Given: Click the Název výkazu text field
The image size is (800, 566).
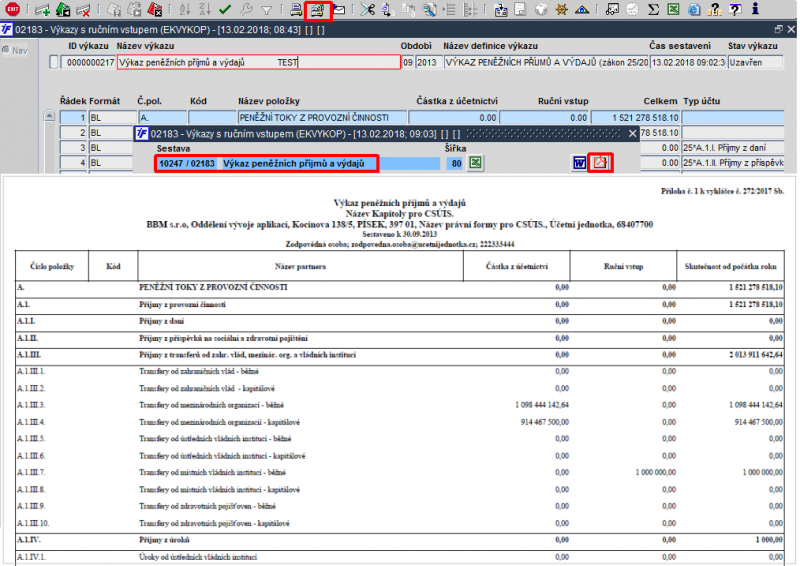Looking at the screenshot, I should pyautogui.click(x=257, y=62).
